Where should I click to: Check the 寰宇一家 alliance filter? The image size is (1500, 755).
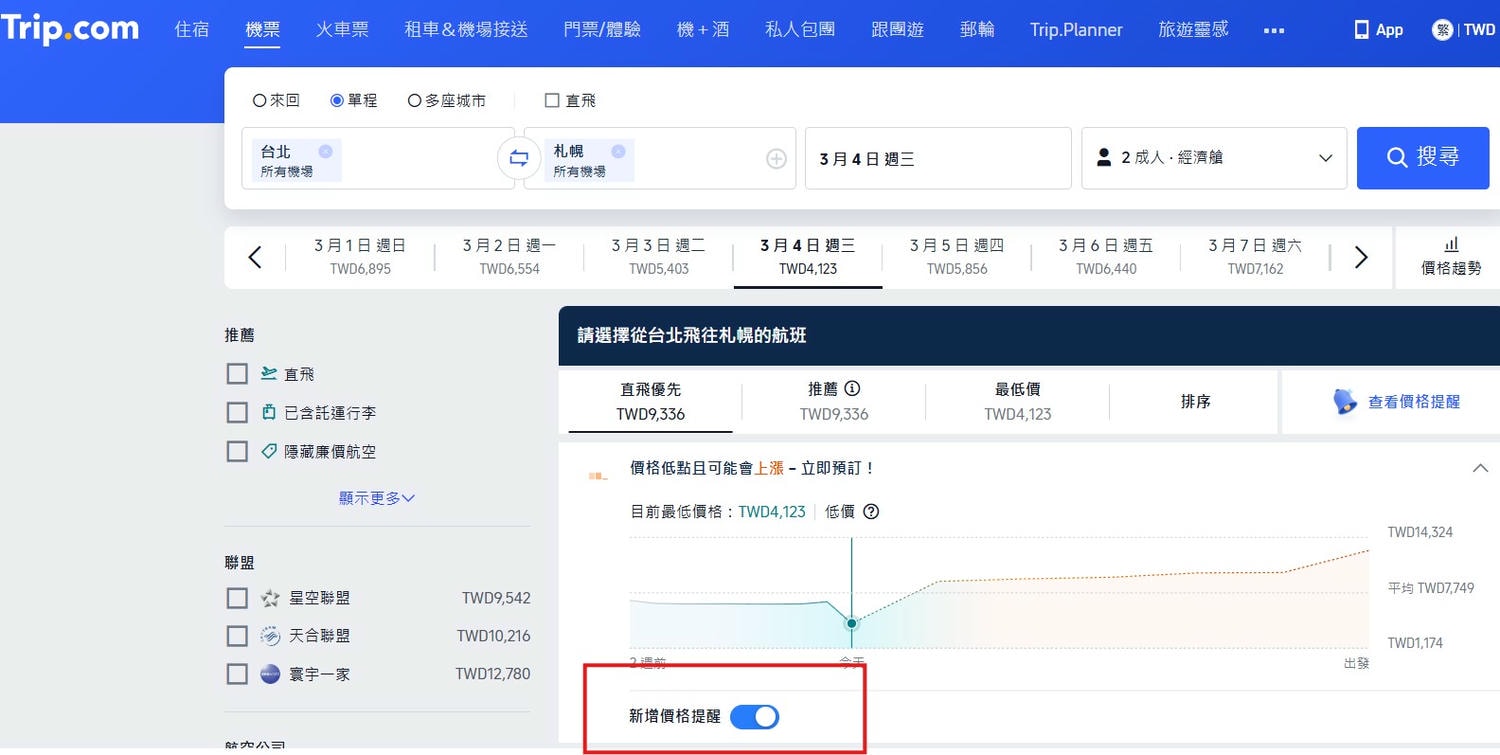[237, 674]
